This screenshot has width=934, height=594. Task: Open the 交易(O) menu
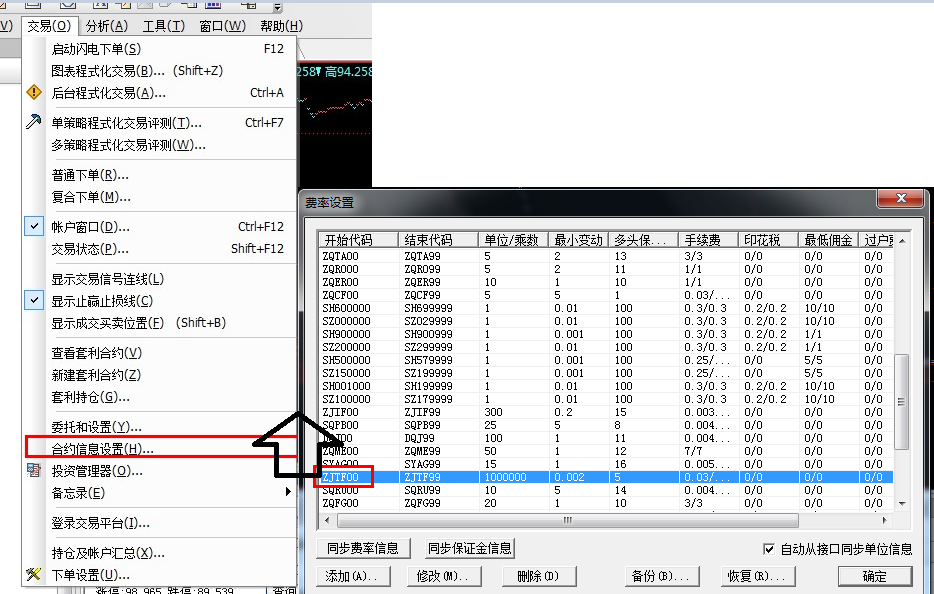tap(49, 26)
